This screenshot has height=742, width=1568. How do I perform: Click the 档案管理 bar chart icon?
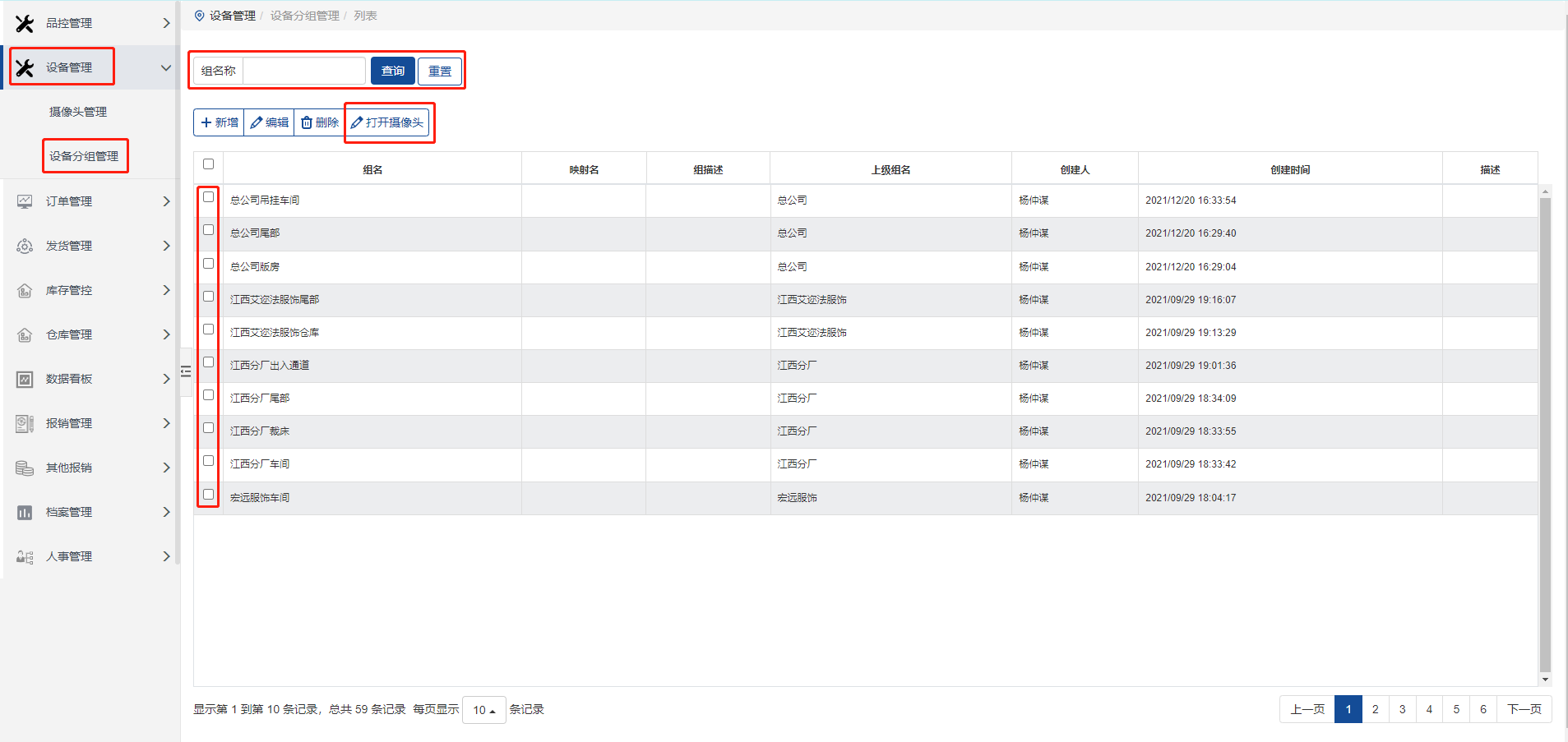tap(25, 512)
